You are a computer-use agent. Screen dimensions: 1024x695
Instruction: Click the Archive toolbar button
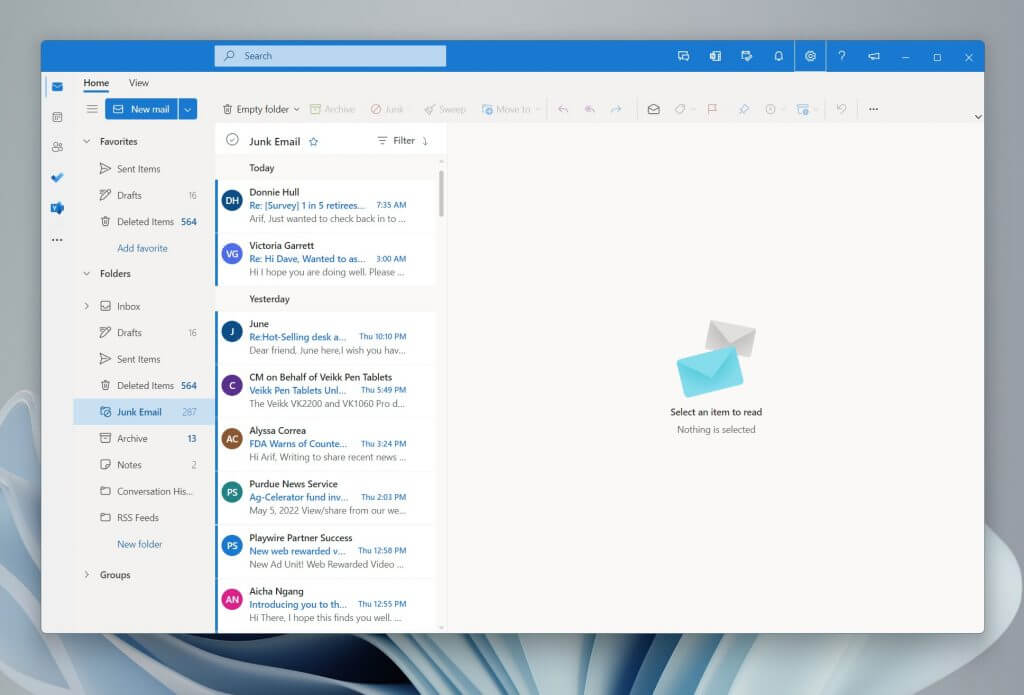tap(332, 109)
